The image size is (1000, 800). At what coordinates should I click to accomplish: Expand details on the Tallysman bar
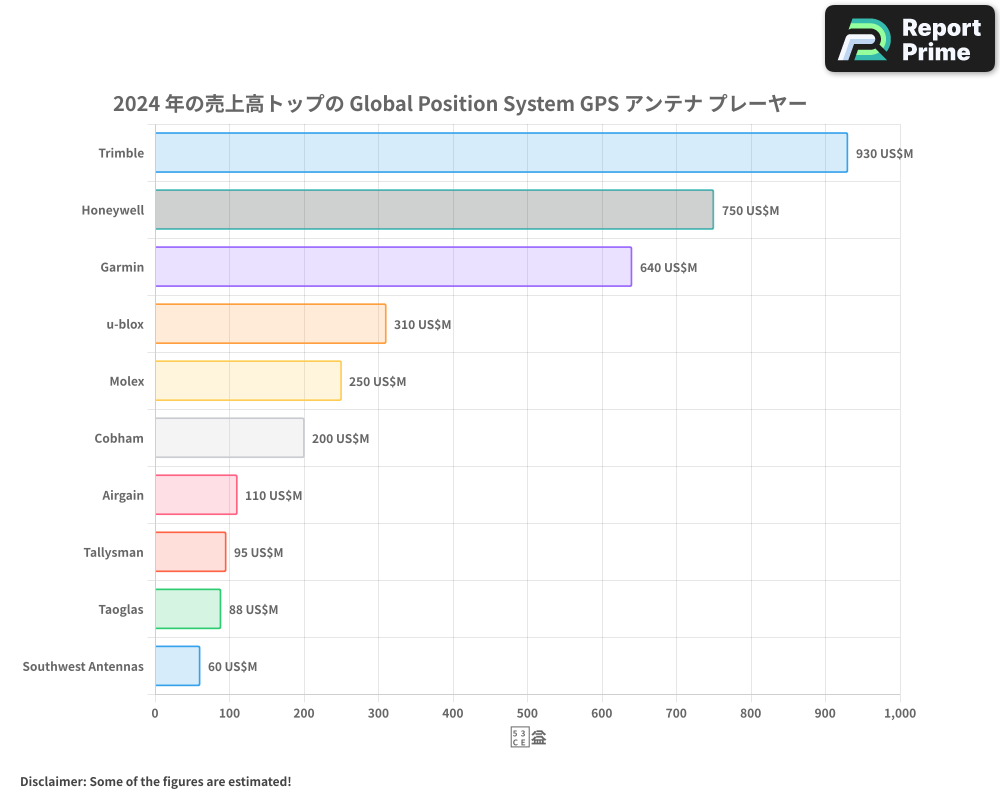pos(190,552)
